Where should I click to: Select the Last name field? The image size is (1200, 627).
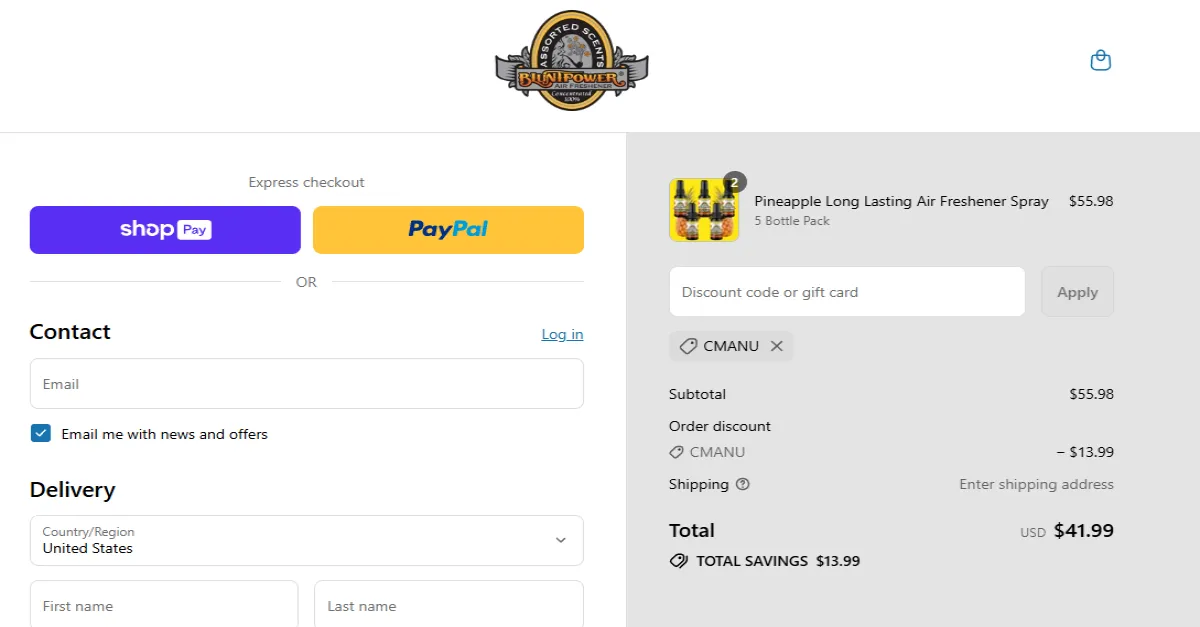point(448,605)
